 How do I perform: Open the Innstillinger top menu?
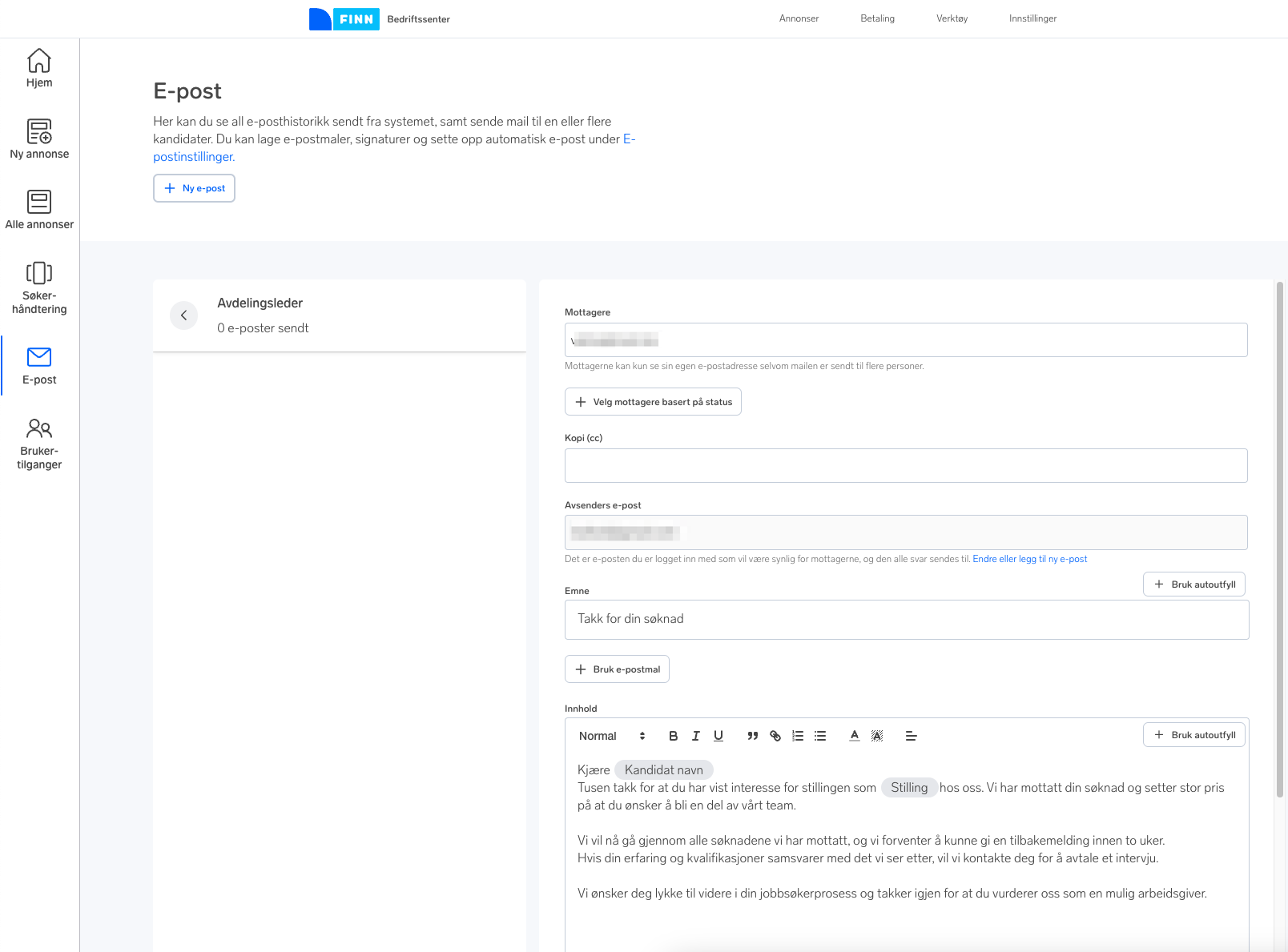1032,18
